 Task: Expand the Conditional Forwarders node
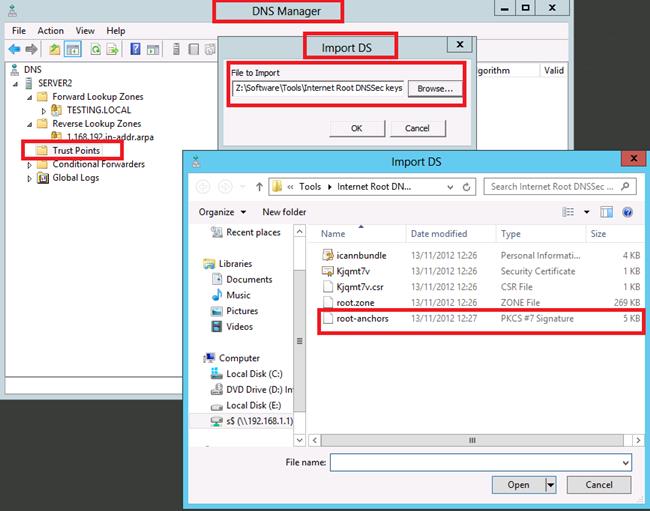(29, 165)
